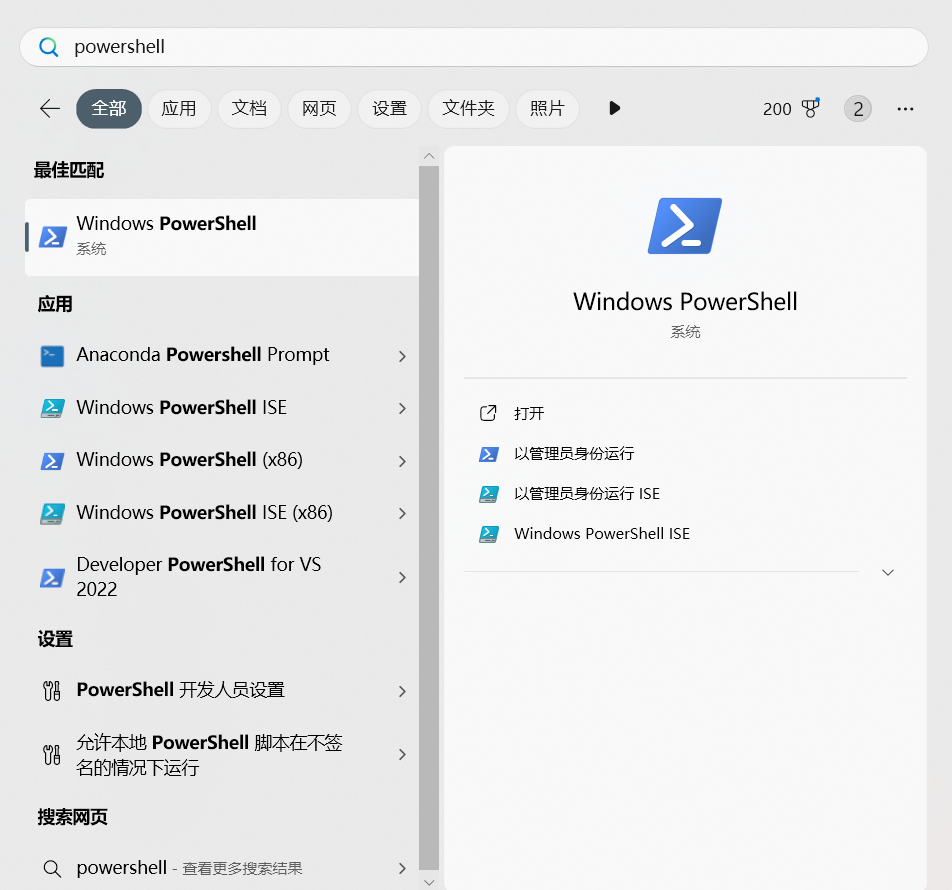Click the results list scrollbar thumb
The image size is (952, 890).
tap(429, 519)
